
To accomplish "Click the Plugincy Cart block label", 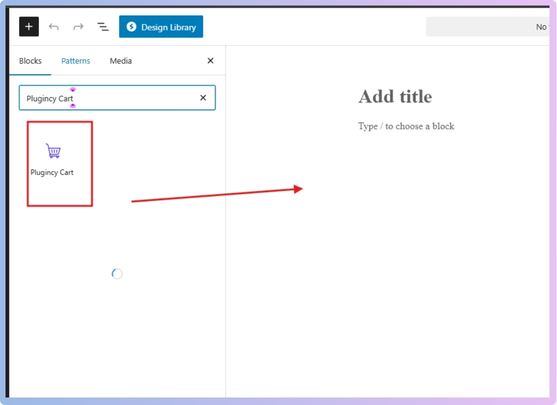I will tap(52, 172).
